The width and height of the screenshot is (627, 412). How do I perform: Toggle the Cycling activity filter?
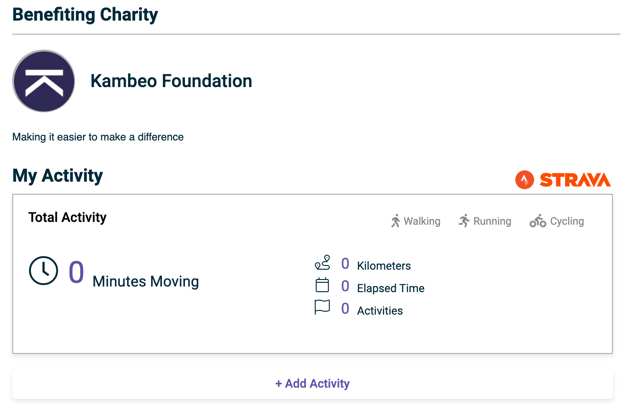pyautogui.click(x=557, y=221)
